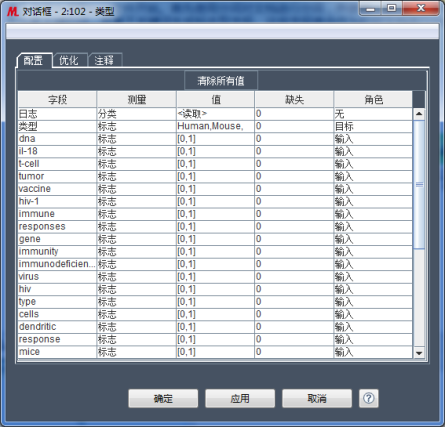The height and width of the screenshot is (427, 445).
Task: Confirm with the 确定 button
Action: pos(163,398)
